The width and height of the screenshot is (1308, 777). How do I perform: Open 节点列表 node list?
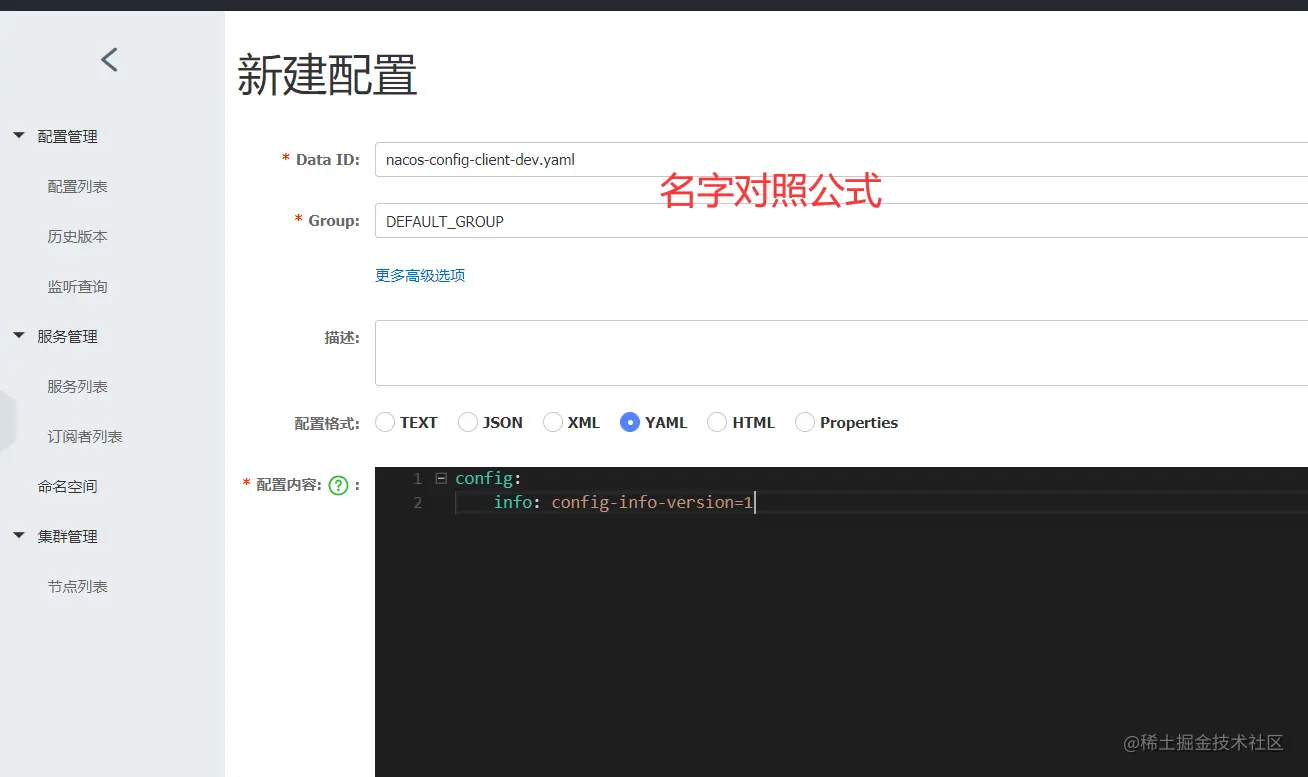point(78,586)
